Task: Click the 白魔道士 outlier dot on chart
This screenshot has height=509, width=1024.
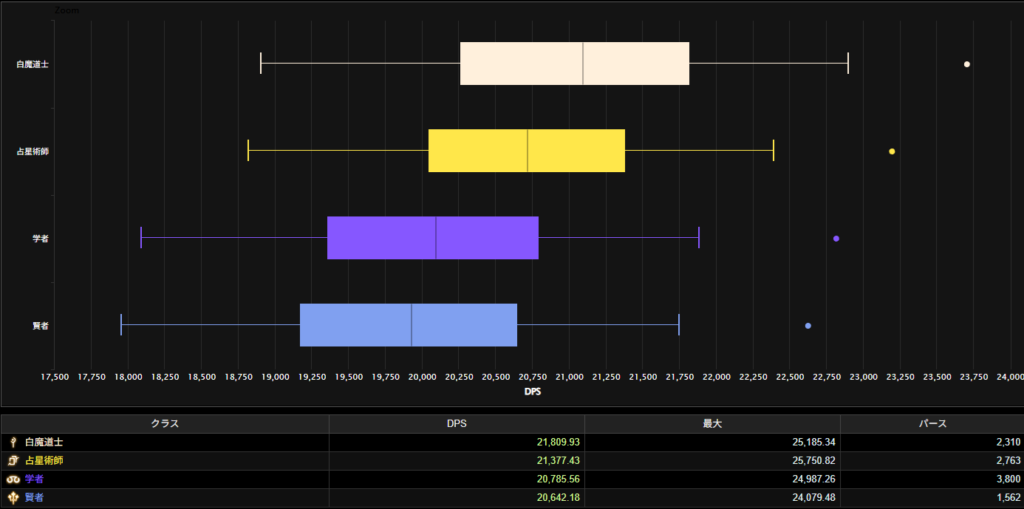Action: click(967, 64)
